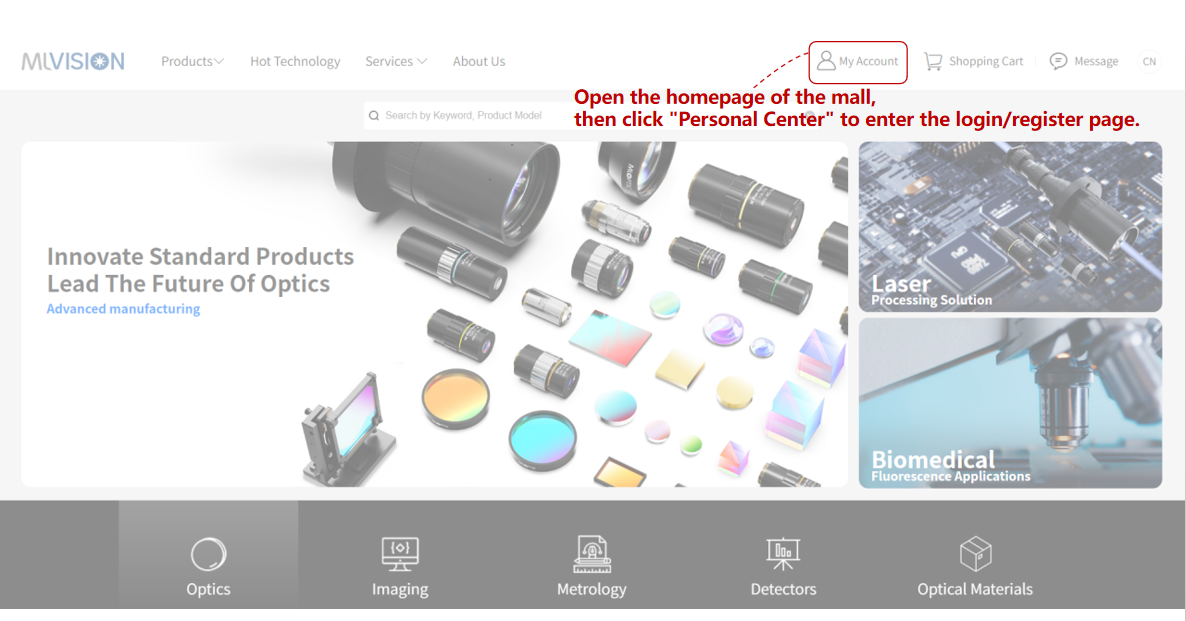1186x621 pixels.
Task: Click the MLVISION logo
Action: point(73,61)
